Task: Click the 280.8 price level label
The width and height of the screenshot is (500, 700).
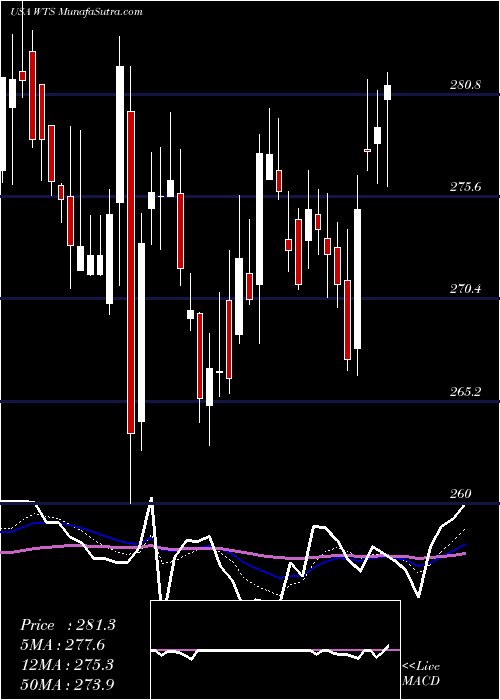Action: (465, 84)
